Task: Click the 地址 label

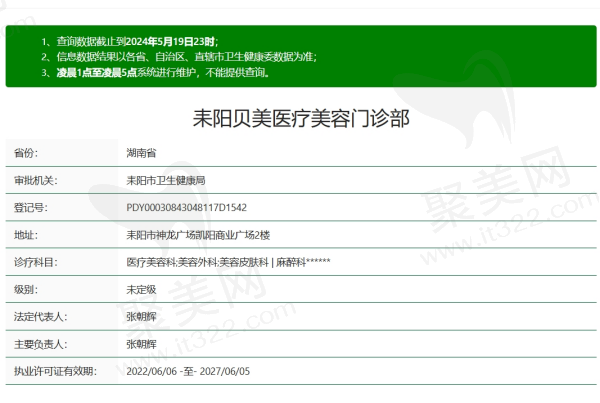Action: tap(26, 235)
